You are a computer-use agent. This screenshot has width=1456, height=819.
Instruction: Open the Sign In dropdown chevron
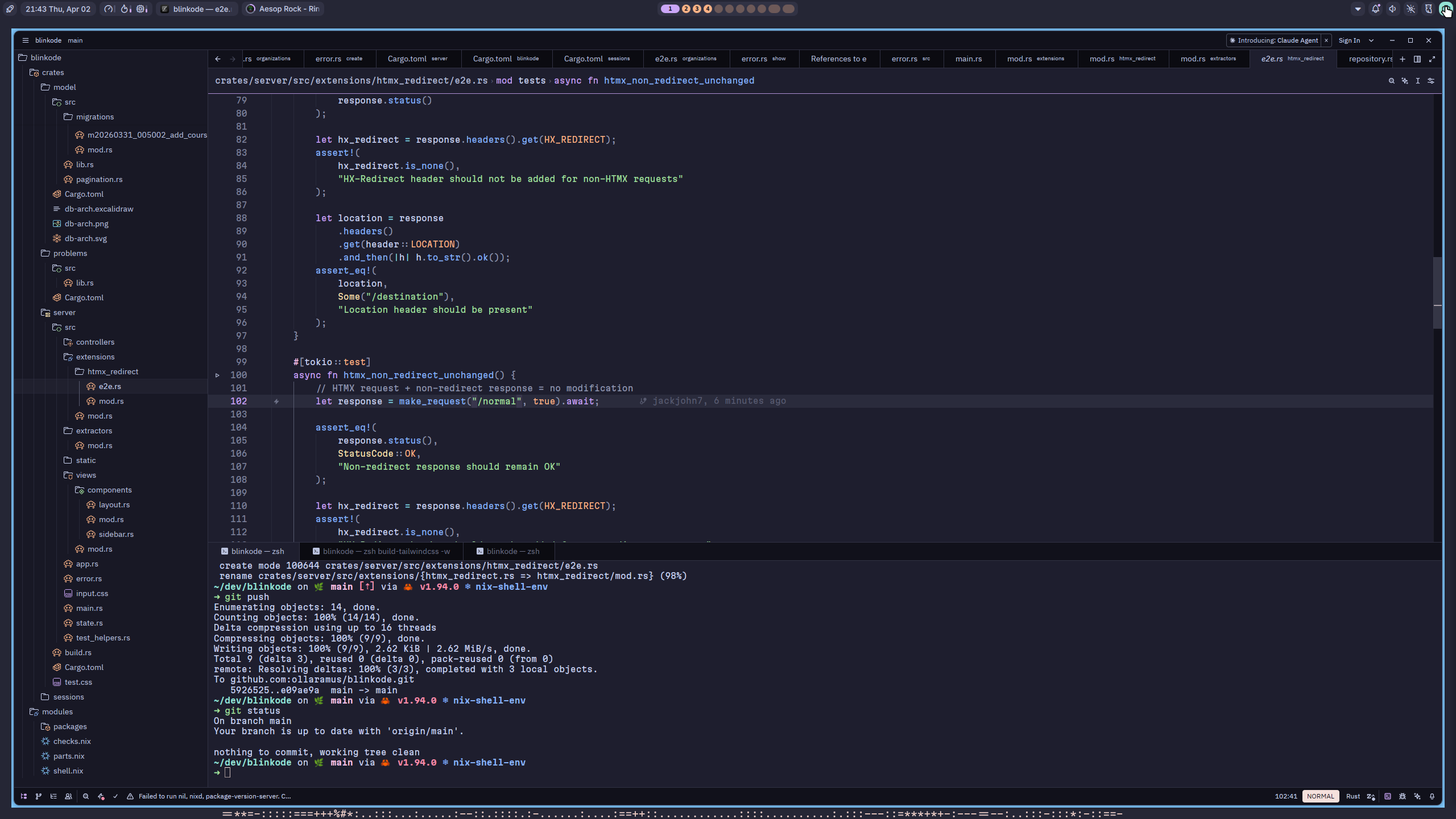pos(1371,40)
